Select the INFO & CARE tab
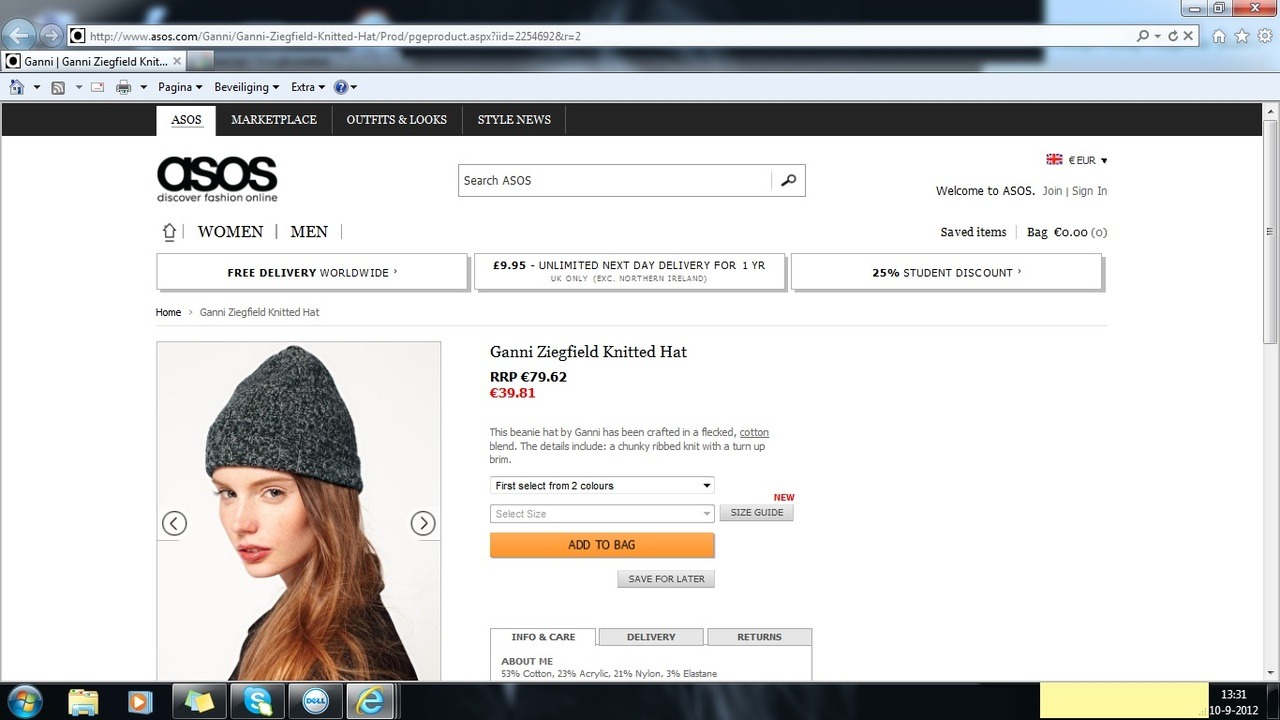1280x720 pixels. coord(543,637)
